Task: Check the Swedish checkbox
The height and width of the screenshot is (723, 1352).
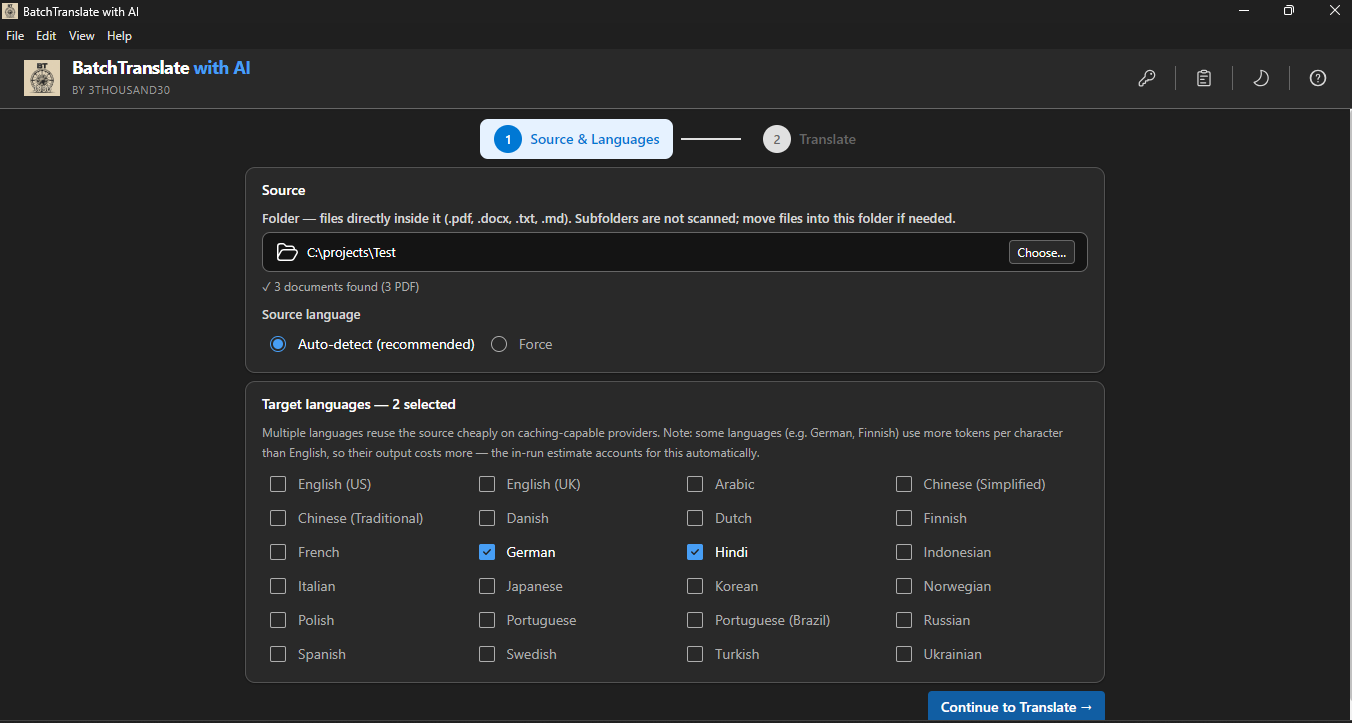Action: tap(487, 654)
